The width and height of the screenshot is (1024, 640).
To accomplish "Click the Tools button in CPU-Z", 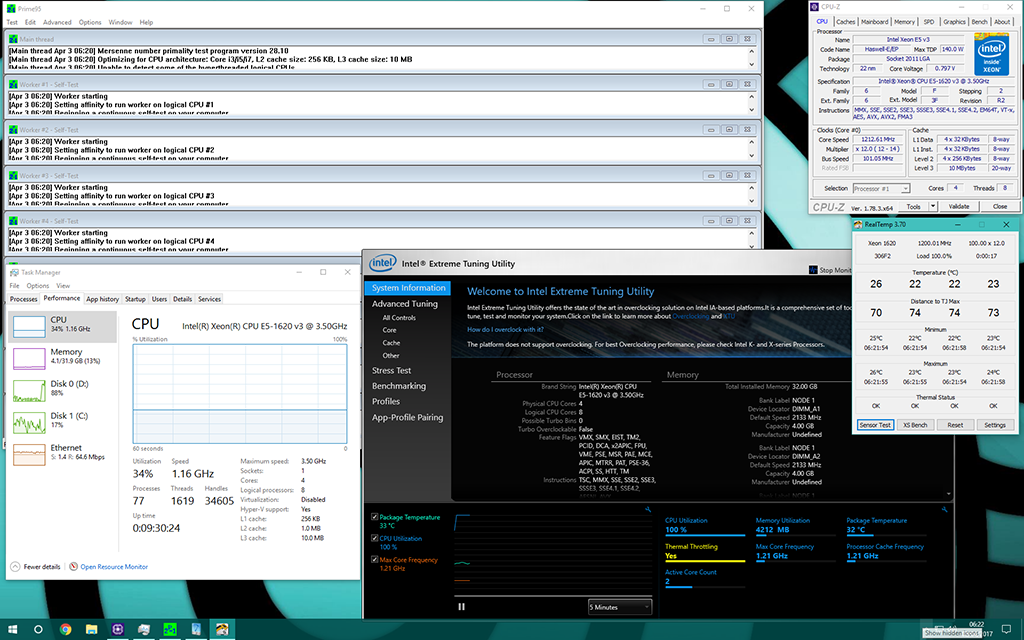I will tap(913, 206).
